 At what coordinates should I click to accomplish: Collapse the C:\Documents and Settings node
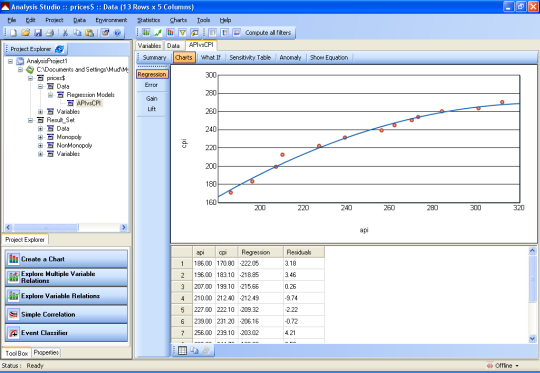20,70
